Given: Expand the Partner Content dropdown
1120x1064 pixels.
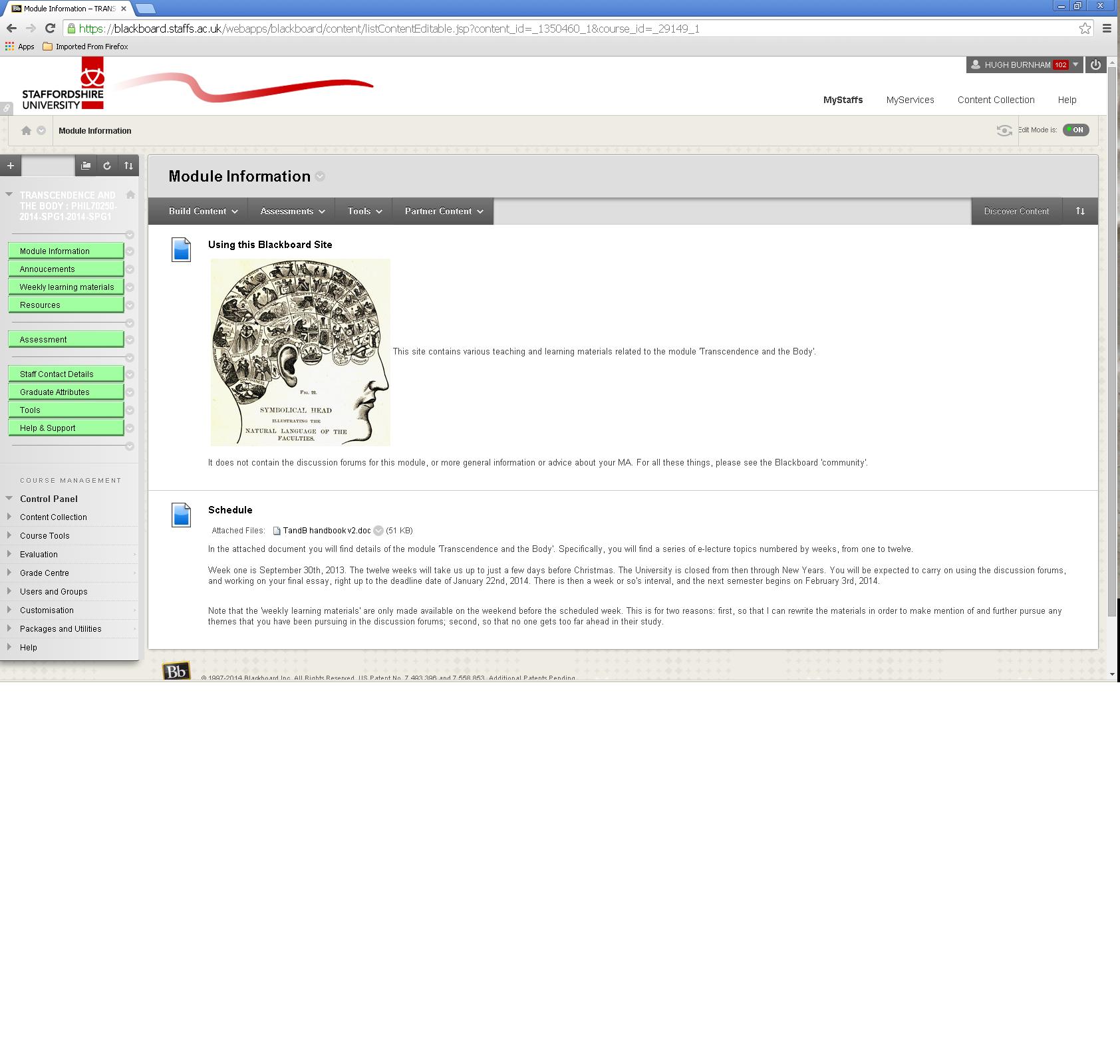Looking at the screenshot, I should click(x=444, y=211).
